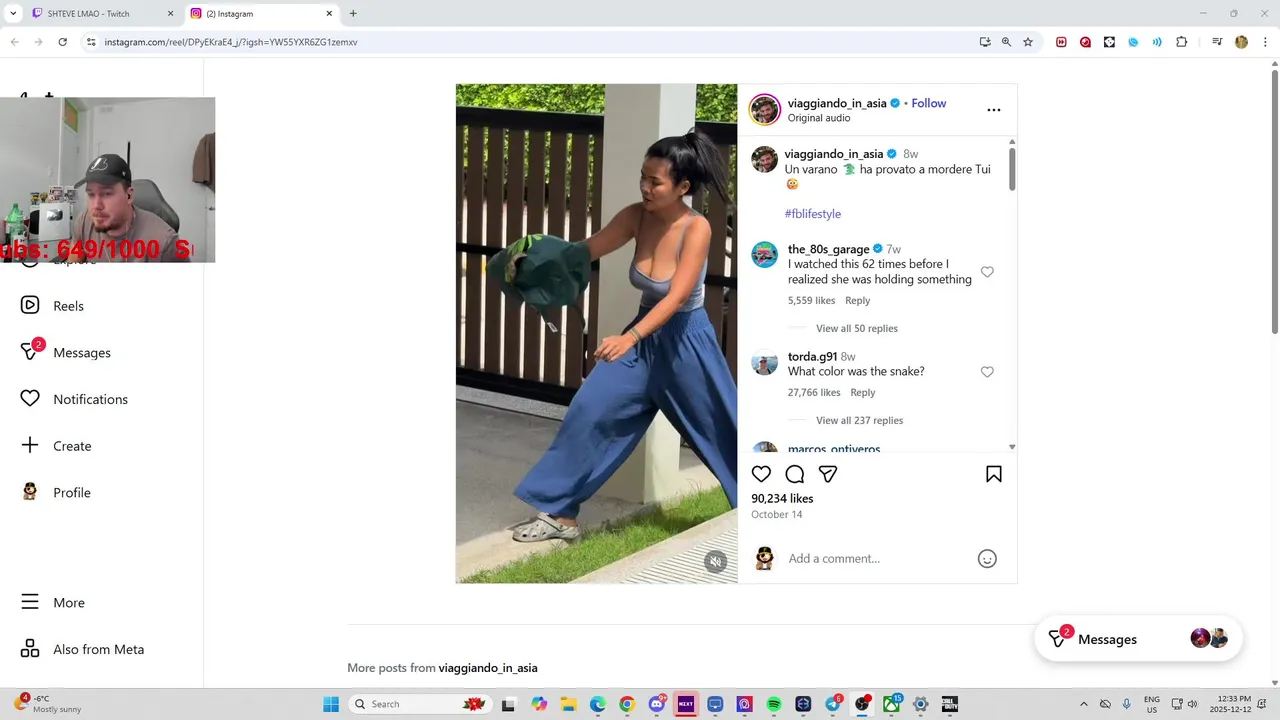Follow viaggiando_in_asia
The height and width of the screenshot is (720, 1280).
tap(928, 103)
